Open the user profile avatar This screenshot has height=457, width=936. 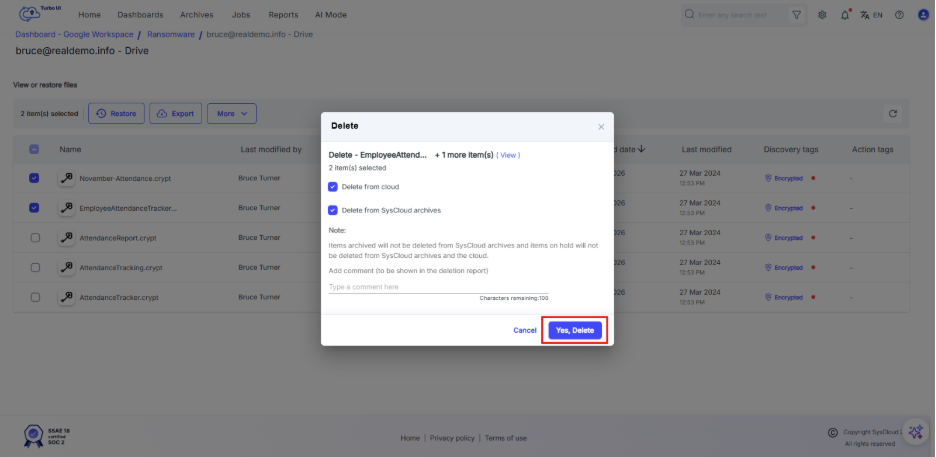coord(922,15)
